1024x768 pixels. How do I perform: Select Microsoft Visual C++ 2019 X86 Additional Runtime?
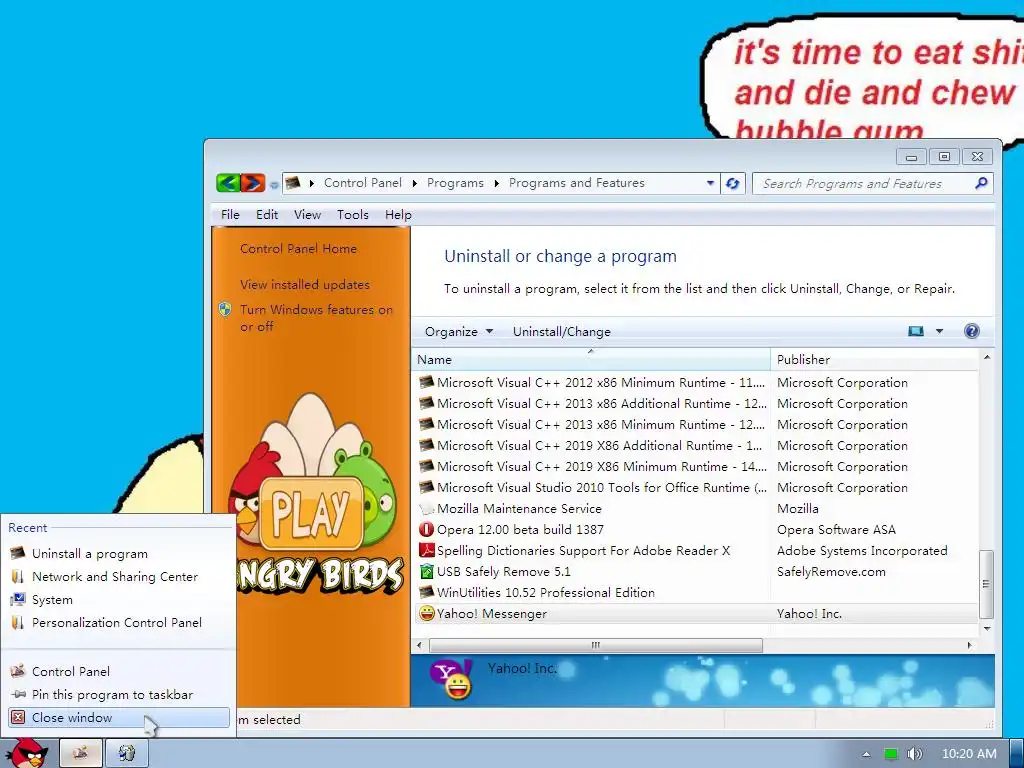[x=599, y=445]
